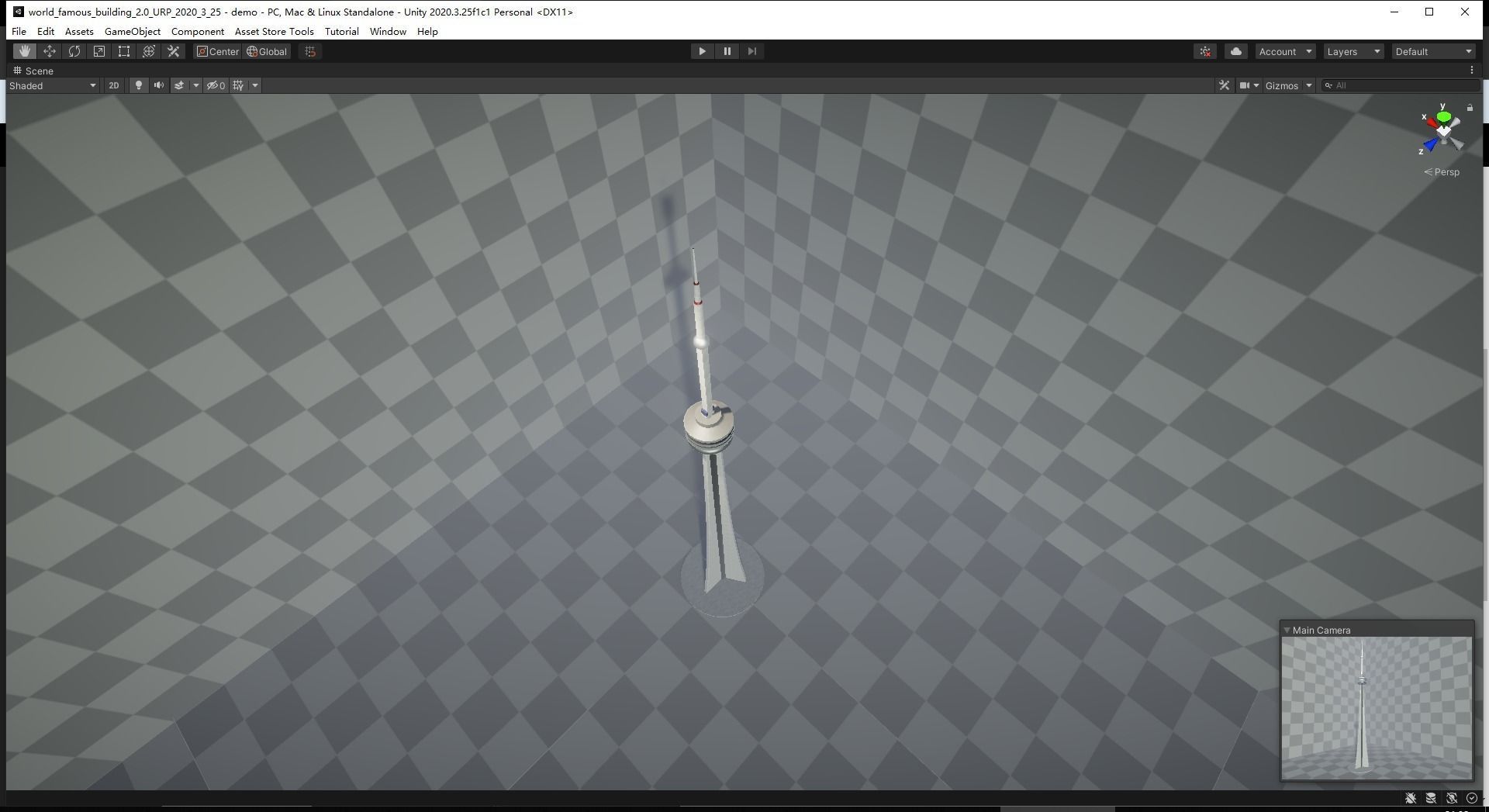The image size is (1489, 812).
Task: Open the Layers dropdown
Action: click(1353, 51)
